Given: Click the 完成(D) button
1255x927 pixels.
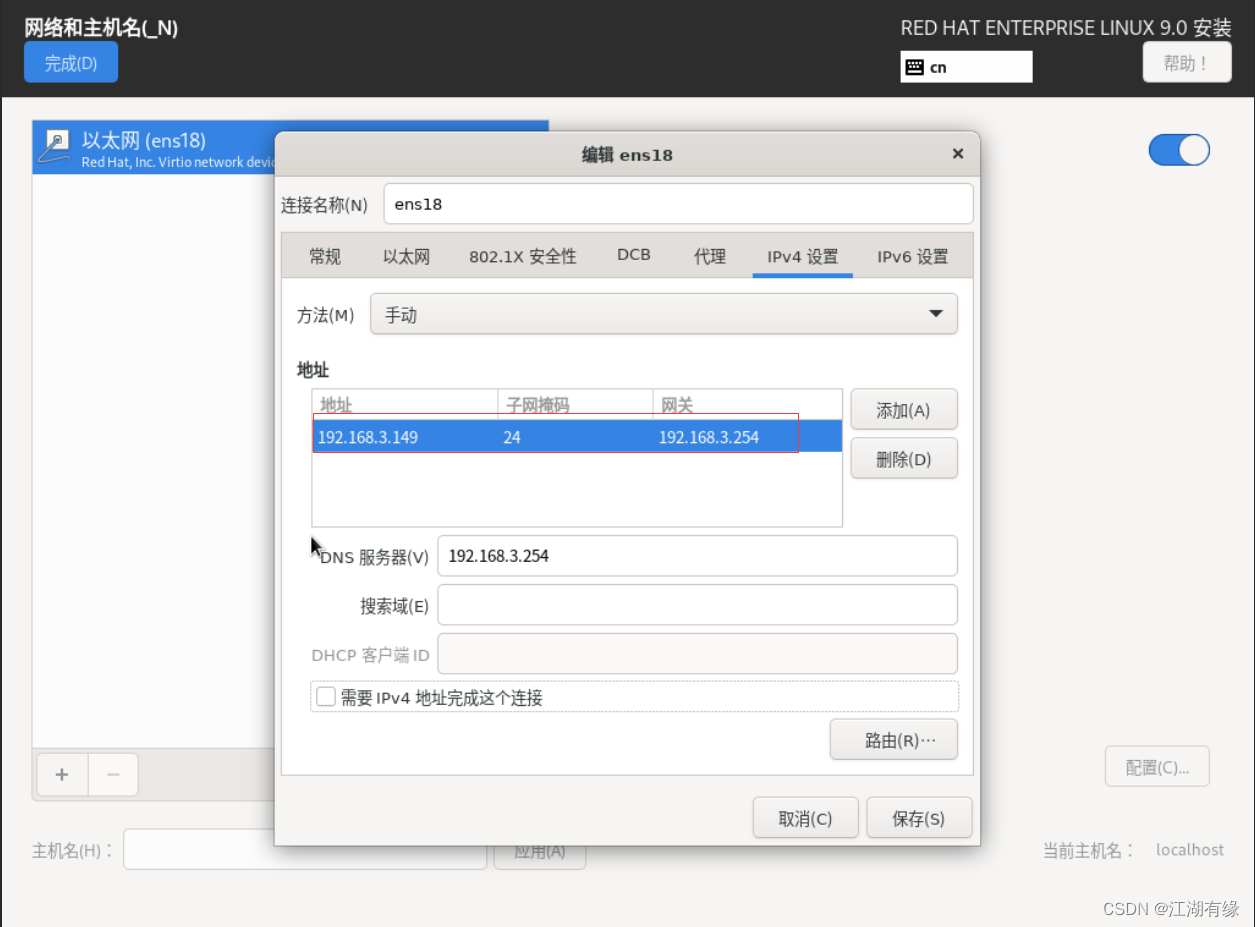Looking at the screenshot, I should click(70, 61).
